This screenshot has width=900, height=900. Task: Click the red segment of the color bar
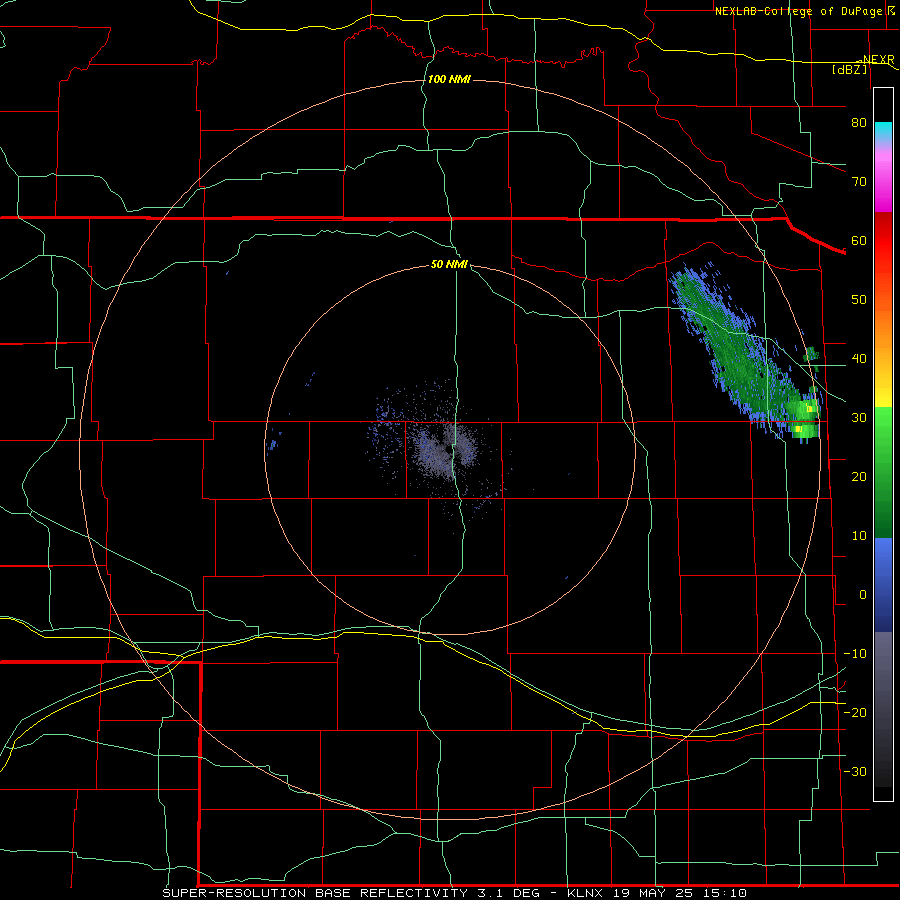[x=883, y=241]
